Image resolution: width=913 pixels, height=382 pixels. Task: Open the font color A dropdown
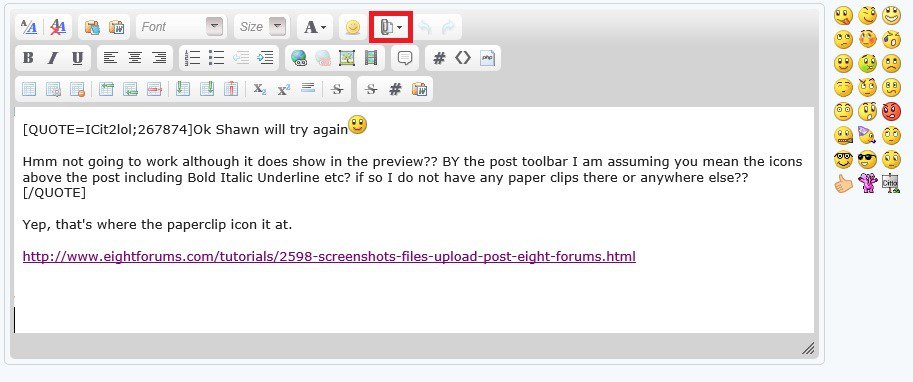tap(315, 27)
